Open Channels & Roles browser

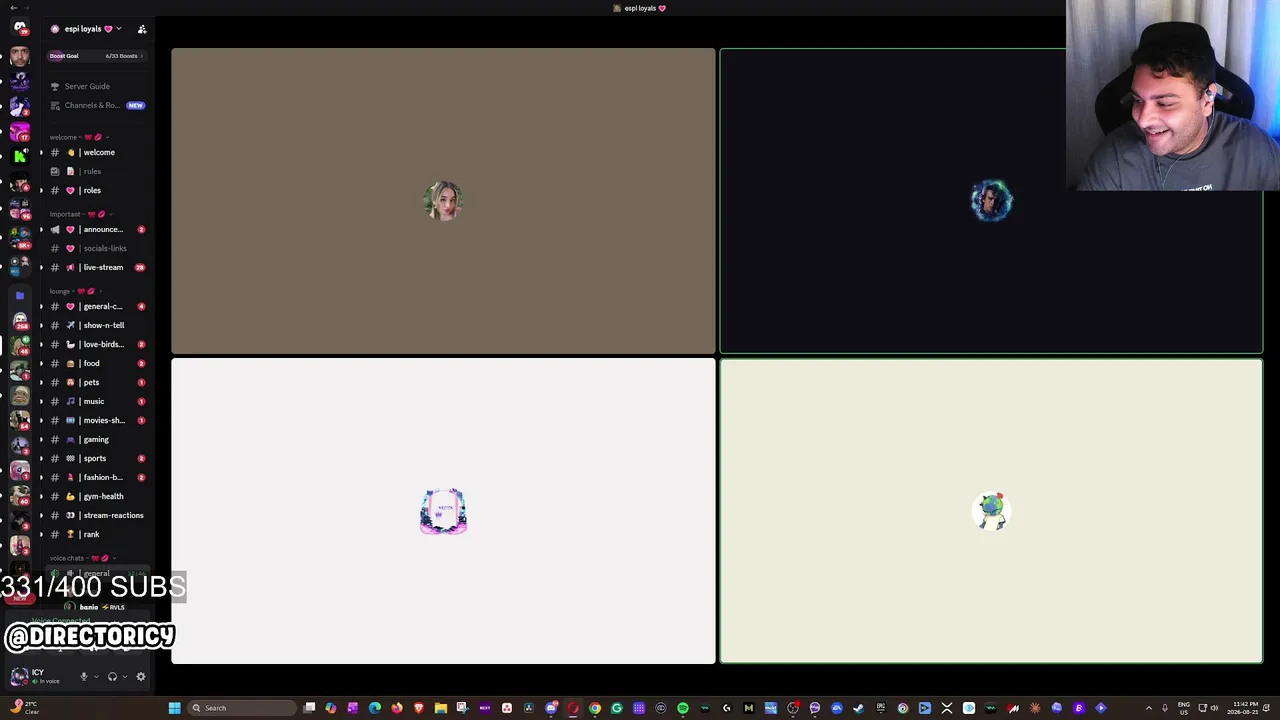point(96,105)
